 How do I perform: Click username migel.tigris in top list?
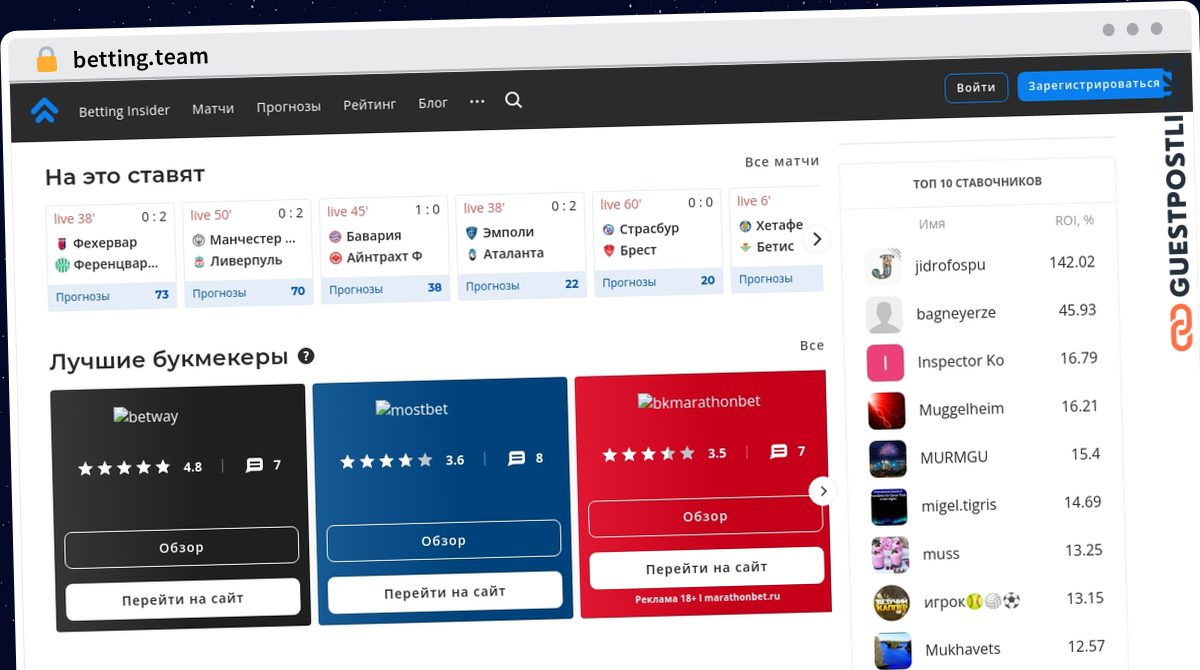coord(959,505)
